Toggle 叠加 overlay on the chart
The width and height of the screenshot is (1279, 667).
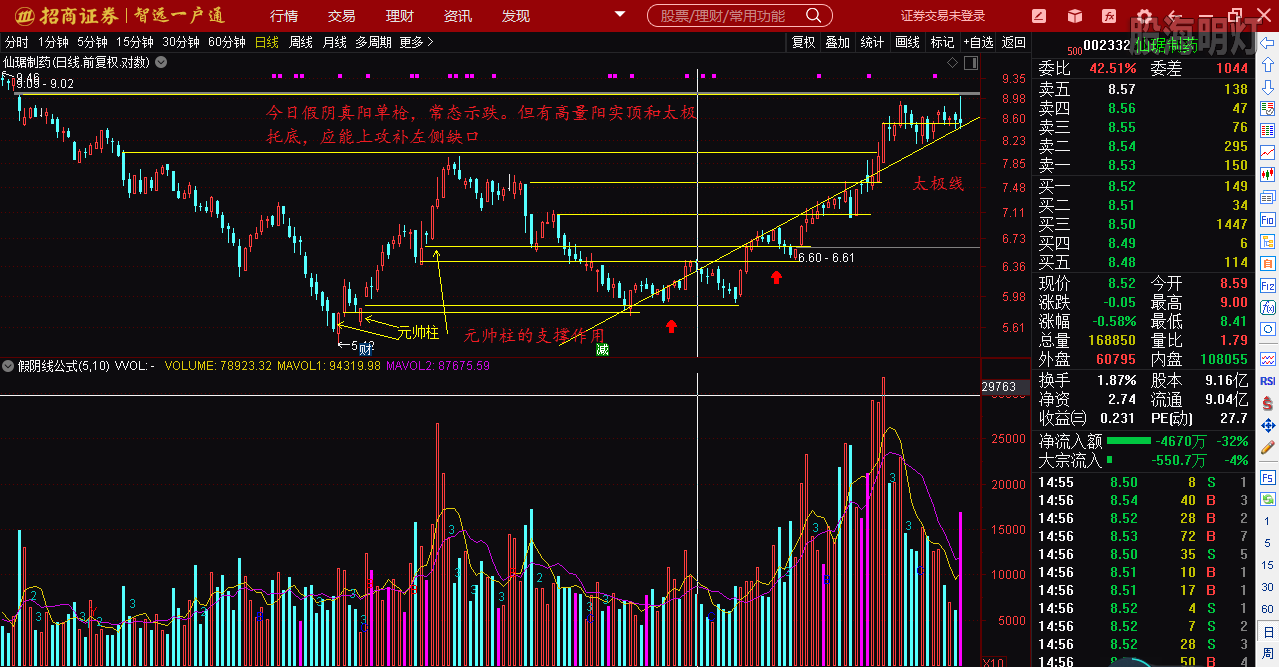837,42
